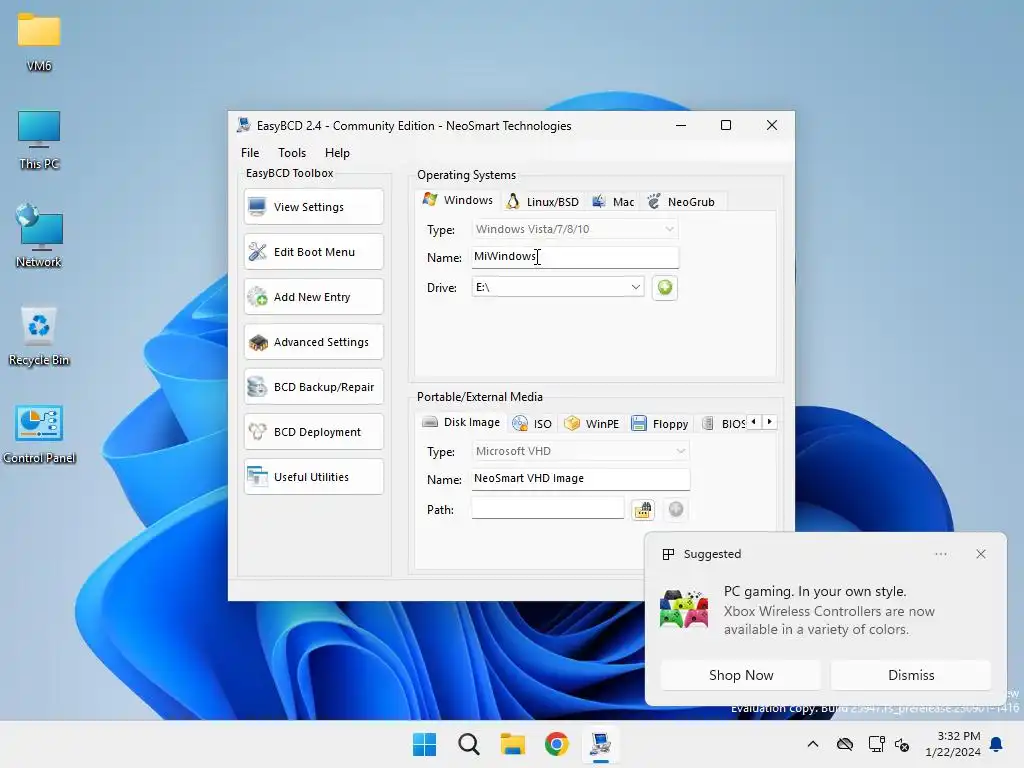The height and width of the screenshot is (768, 1024).
Task: Click the display network tray icon
Action: (876, 744)
